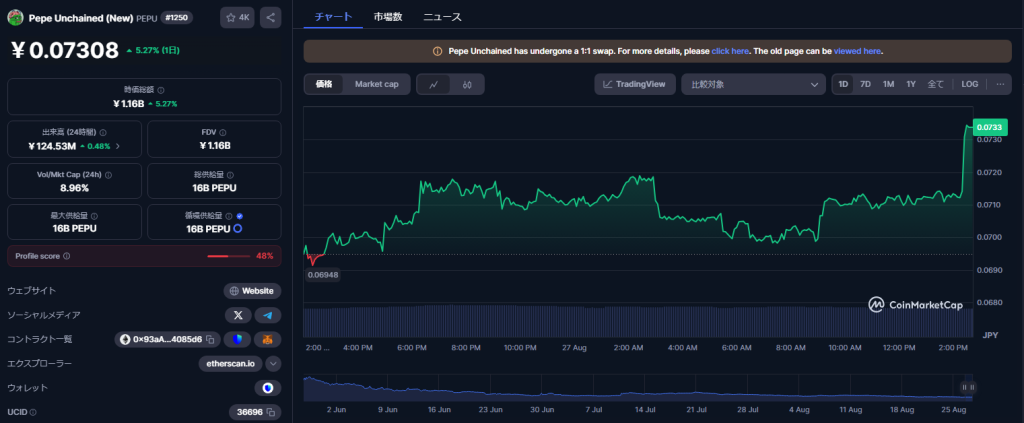Open the etherscan.io explorer button
This screenshot has height=423, width=1024.
point(231,364)
